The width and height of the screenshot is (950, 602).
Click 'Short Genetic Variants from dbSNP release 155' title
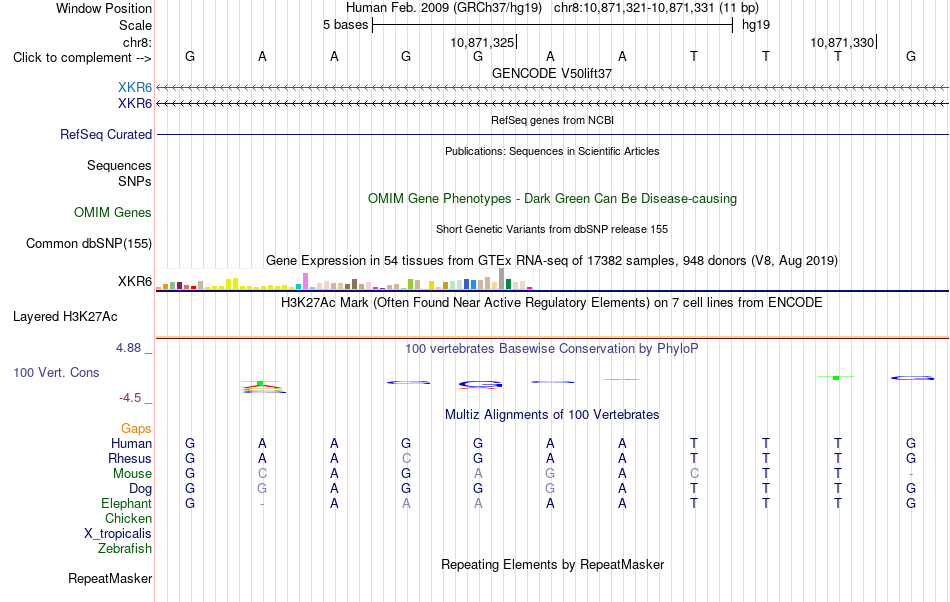pos(552,230)
